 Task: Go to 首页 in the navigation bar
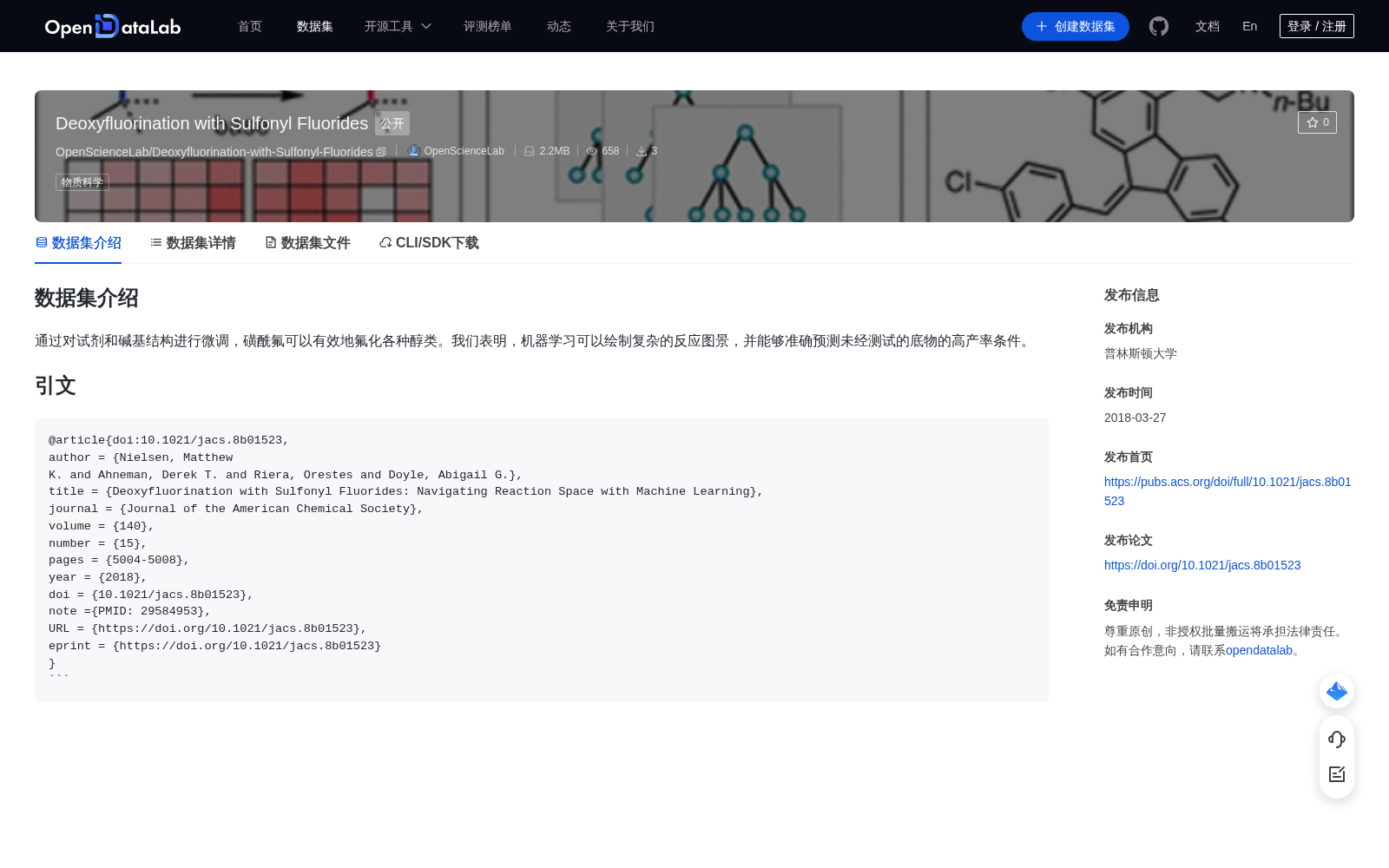250,26
